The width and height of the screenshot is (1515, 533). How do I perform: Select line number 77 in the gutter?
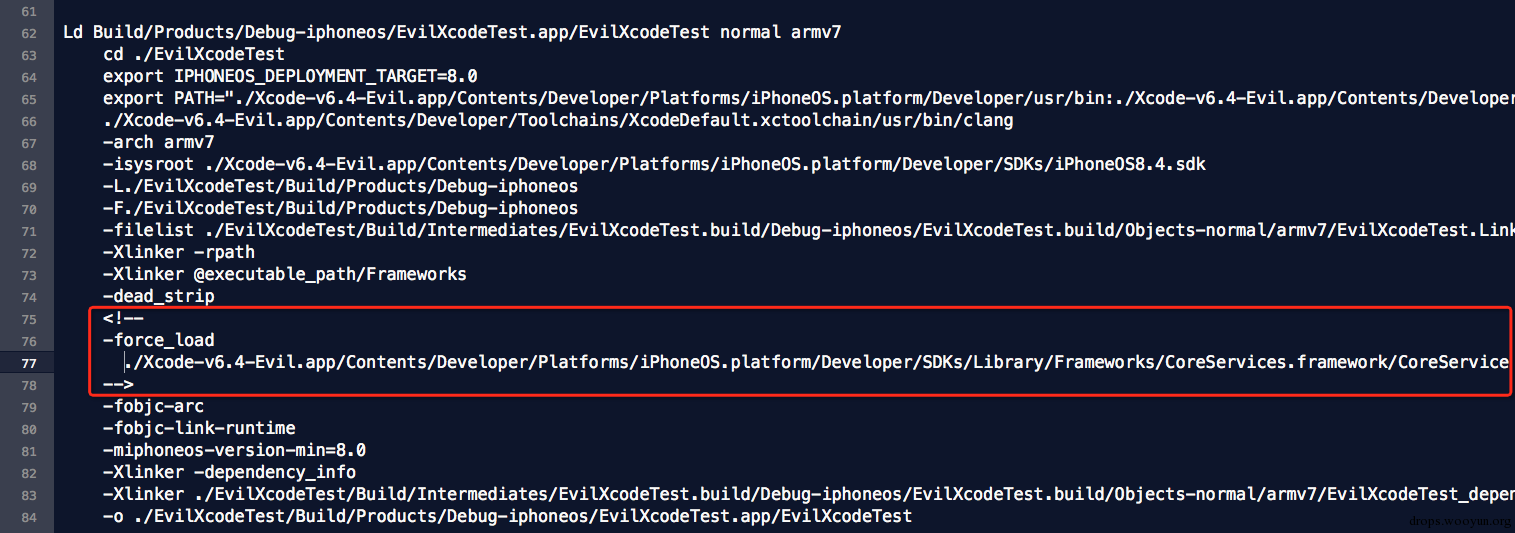pyautogui.click(x=28, y=363)
